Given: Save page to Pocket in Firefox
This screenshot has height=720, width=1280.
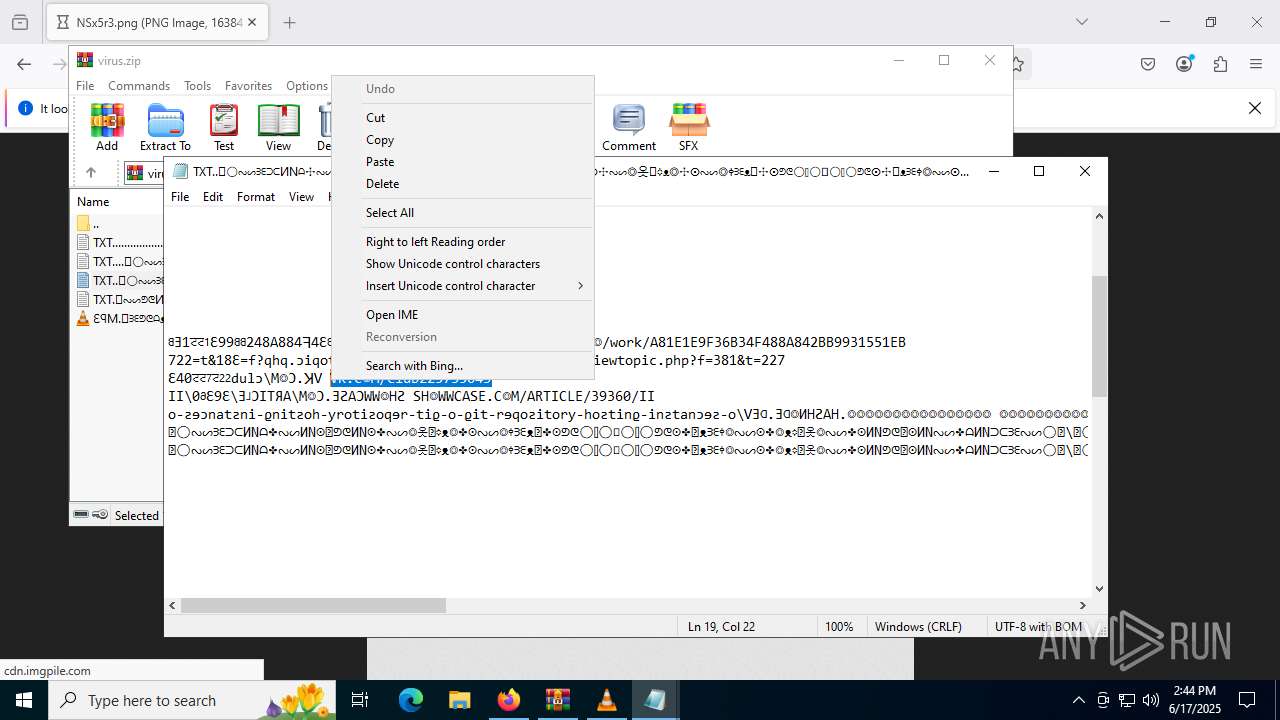Looking at the screenshot, I should click(1148, 64).
